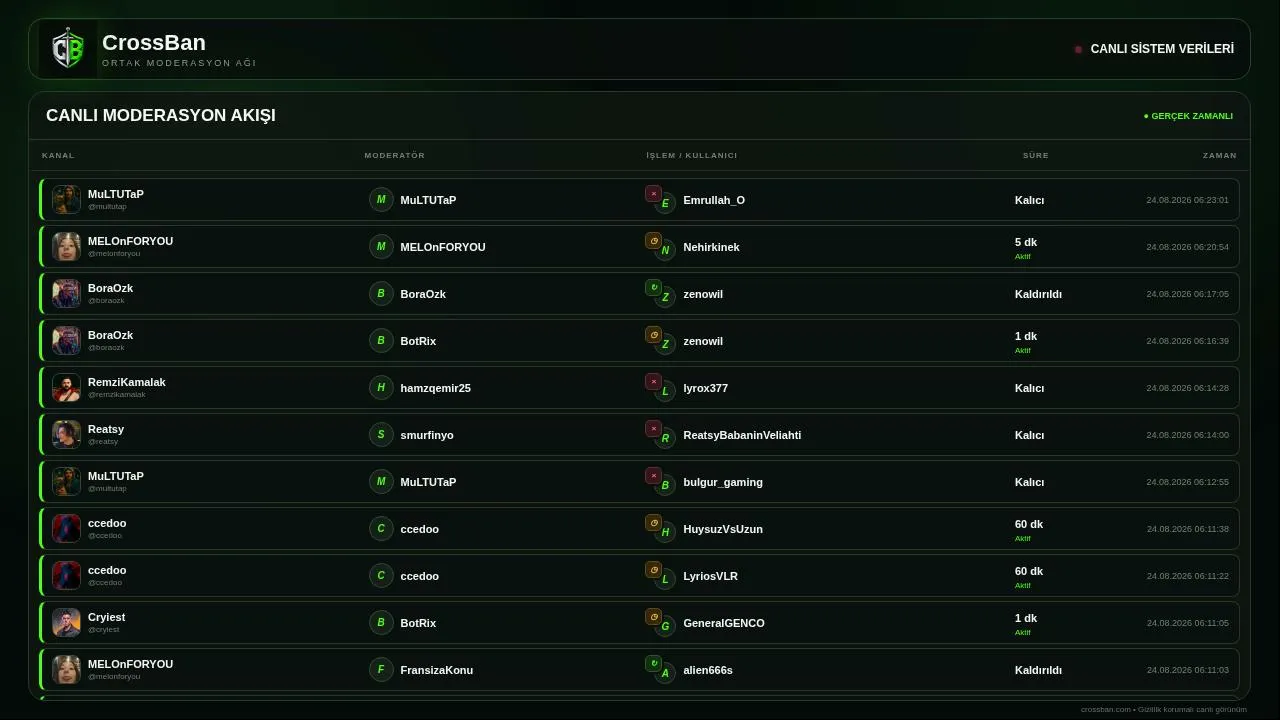
Task: Open the RemziKamalak channel avatar
Action: pyautogui.click(x=66, y=388)
